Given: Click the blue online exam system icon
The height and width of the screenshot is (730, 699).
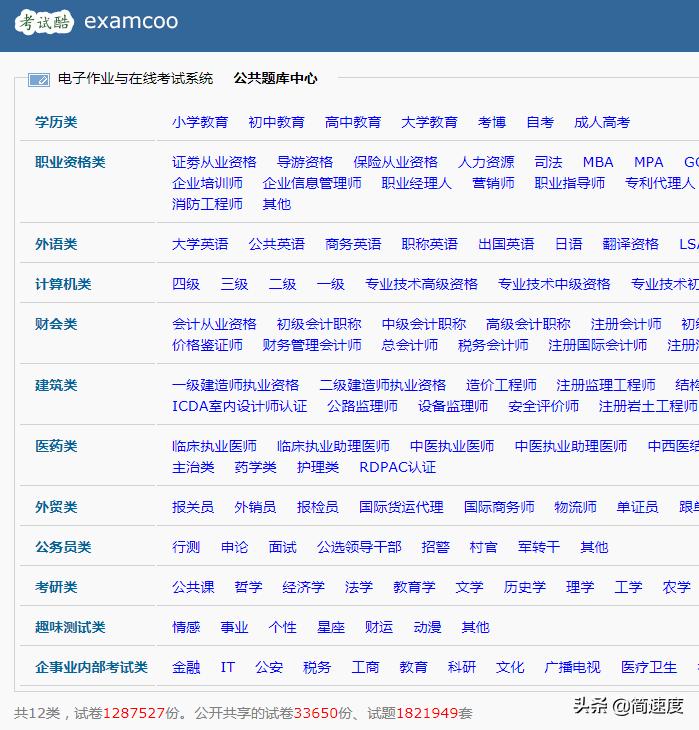Looking at the screenshot, I should click(x=39, y=80).
